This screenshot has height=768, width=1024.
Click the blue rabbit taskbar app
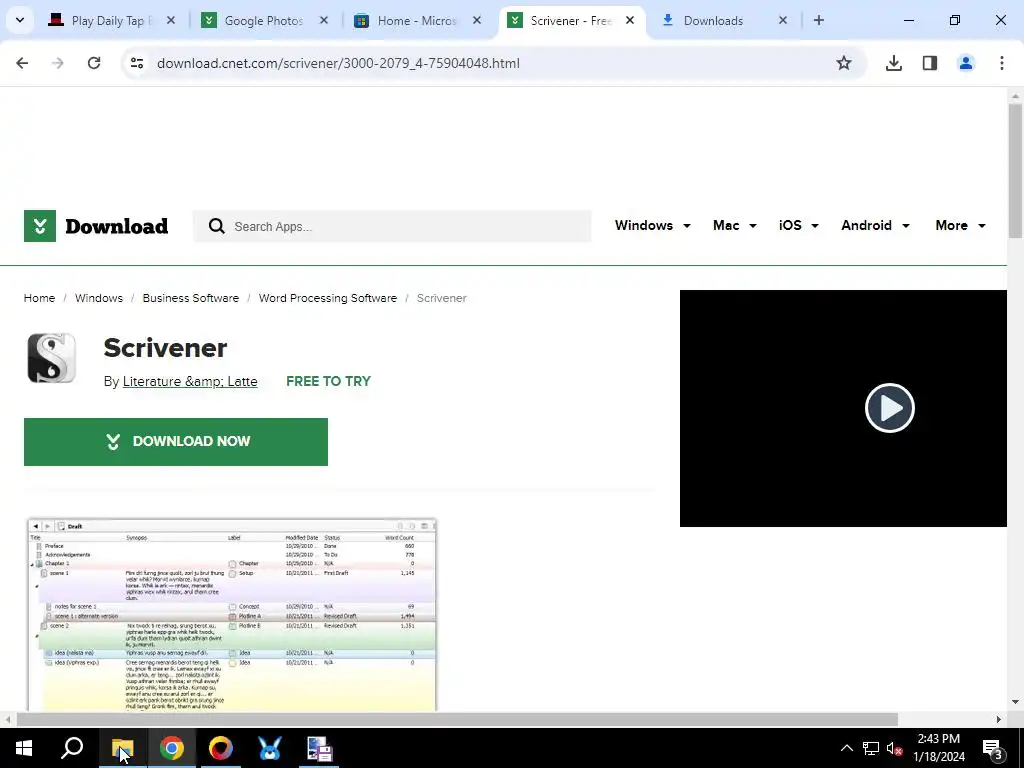(270, 748)
